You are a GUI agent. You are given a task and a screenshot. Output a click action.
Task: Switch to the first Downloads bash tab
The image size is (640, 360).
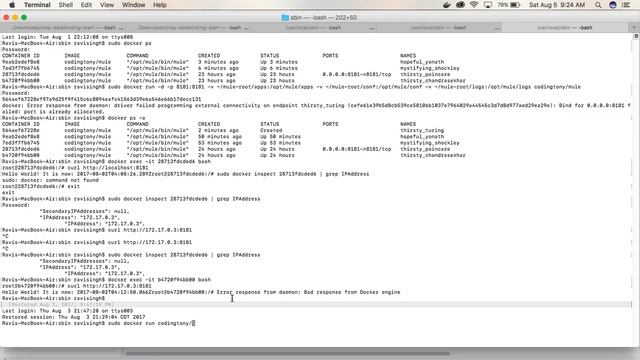click(63, 27)
